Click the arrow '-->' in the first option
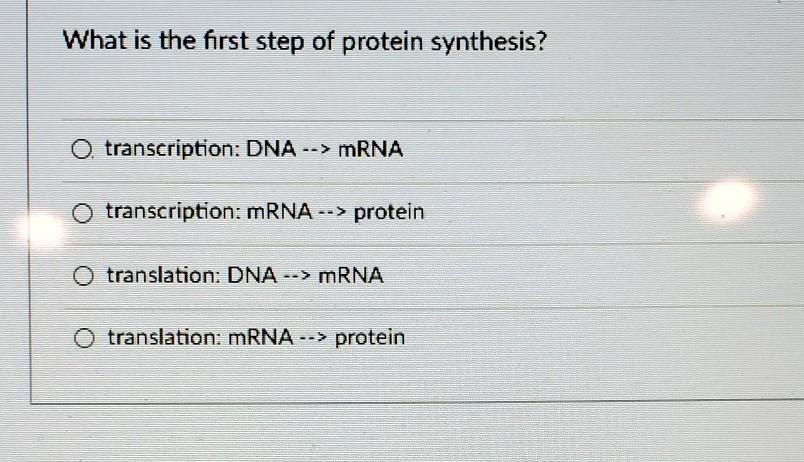Screen dimensions: 804x462 [316, 150]
